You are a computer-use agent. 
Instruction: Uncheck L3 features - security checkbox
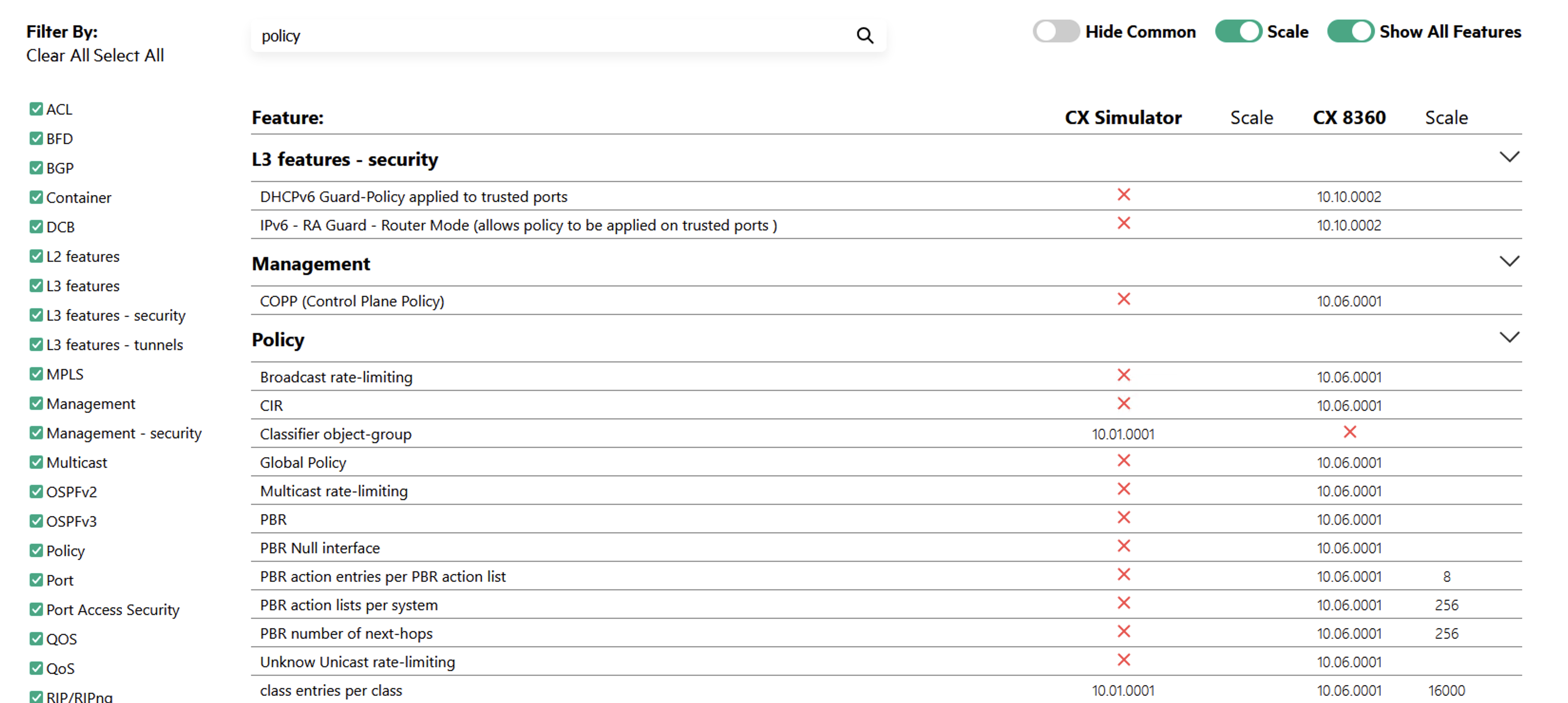36,314
